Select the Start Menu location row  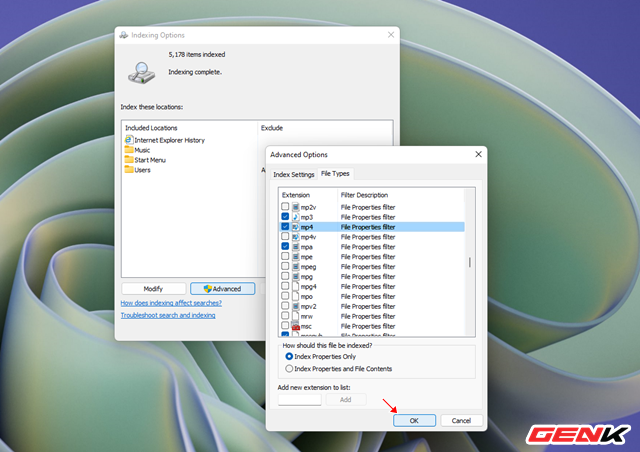[145, 160]
